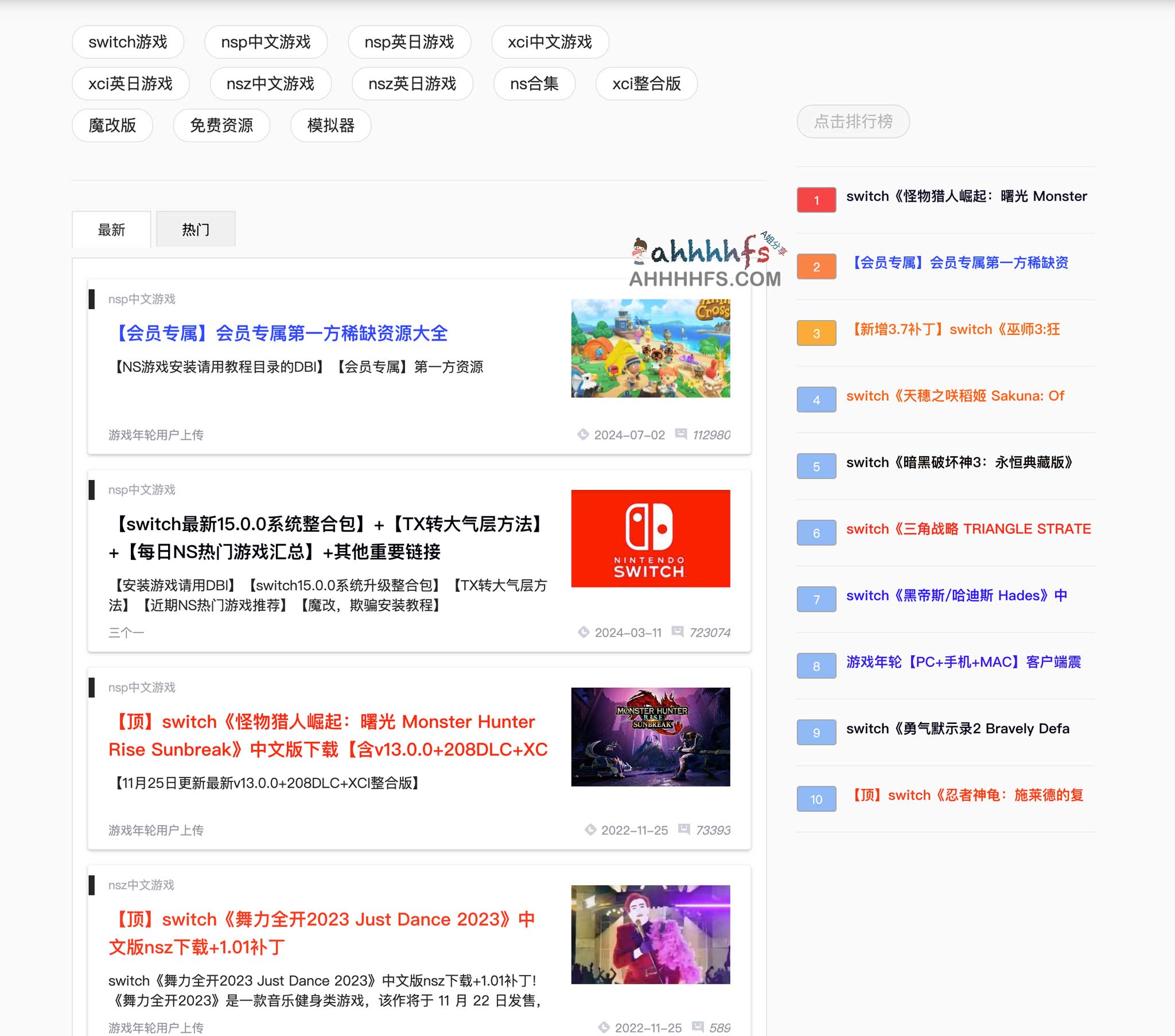Viewport: 1175px width, 1036px height.
Task: Click the red rank 1 badge
Action: point(816,200)
